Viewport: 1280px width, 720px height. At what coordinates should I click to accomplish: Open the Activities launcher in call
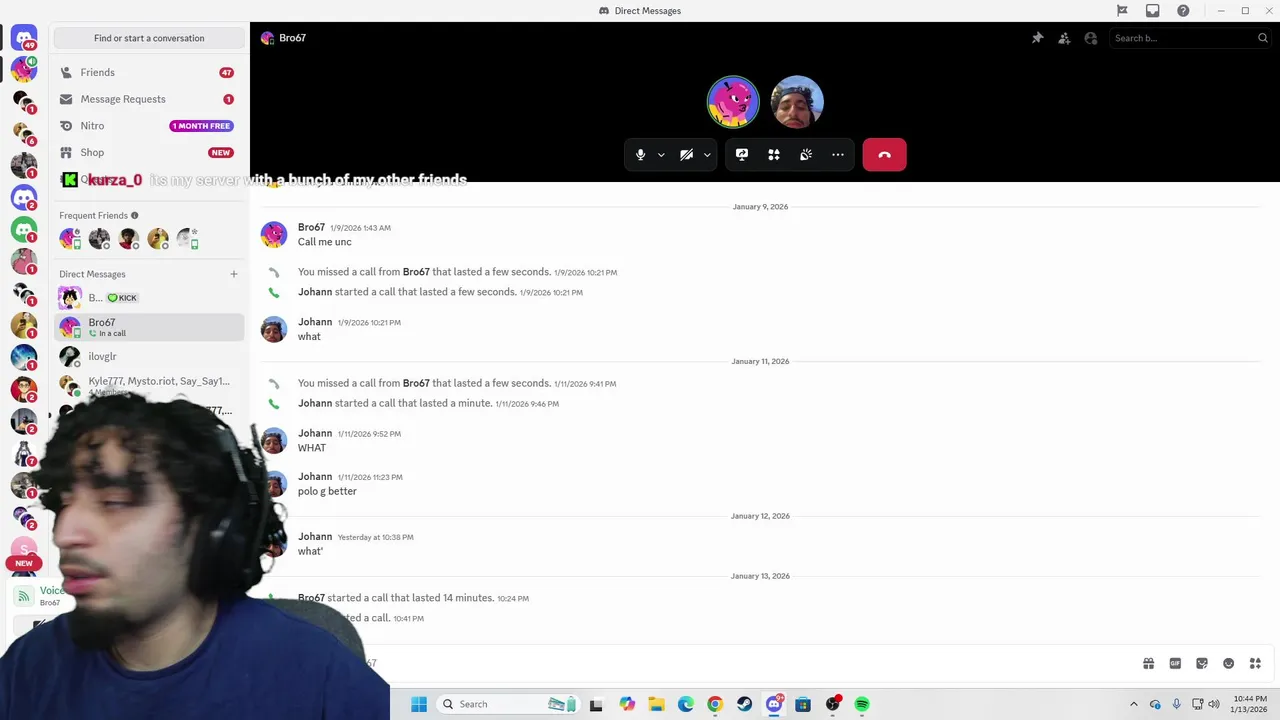tap(774, 155)
